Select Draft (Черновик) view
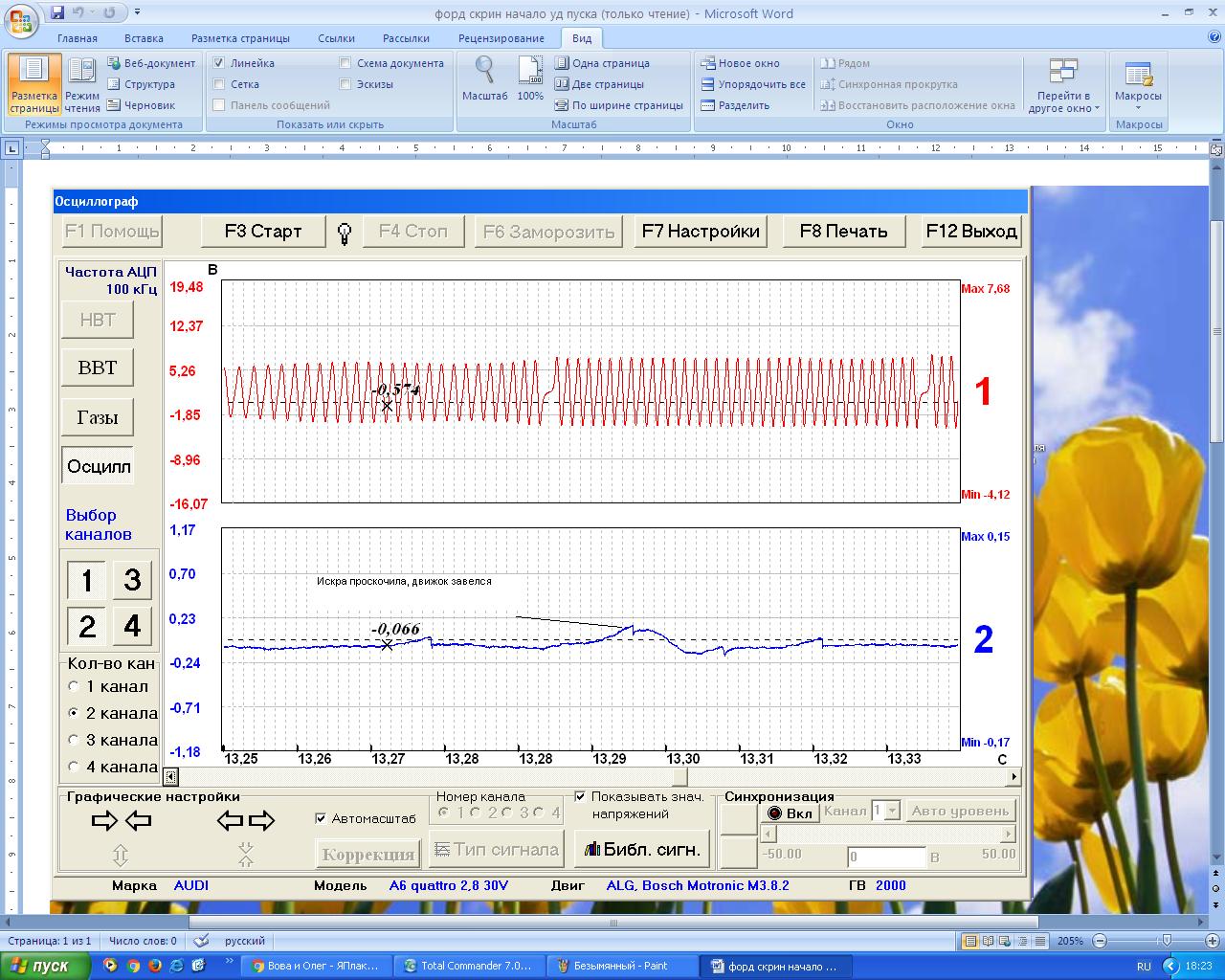Image resolution: width=1225 pixels, height=980 pixels. pos(142,105)
